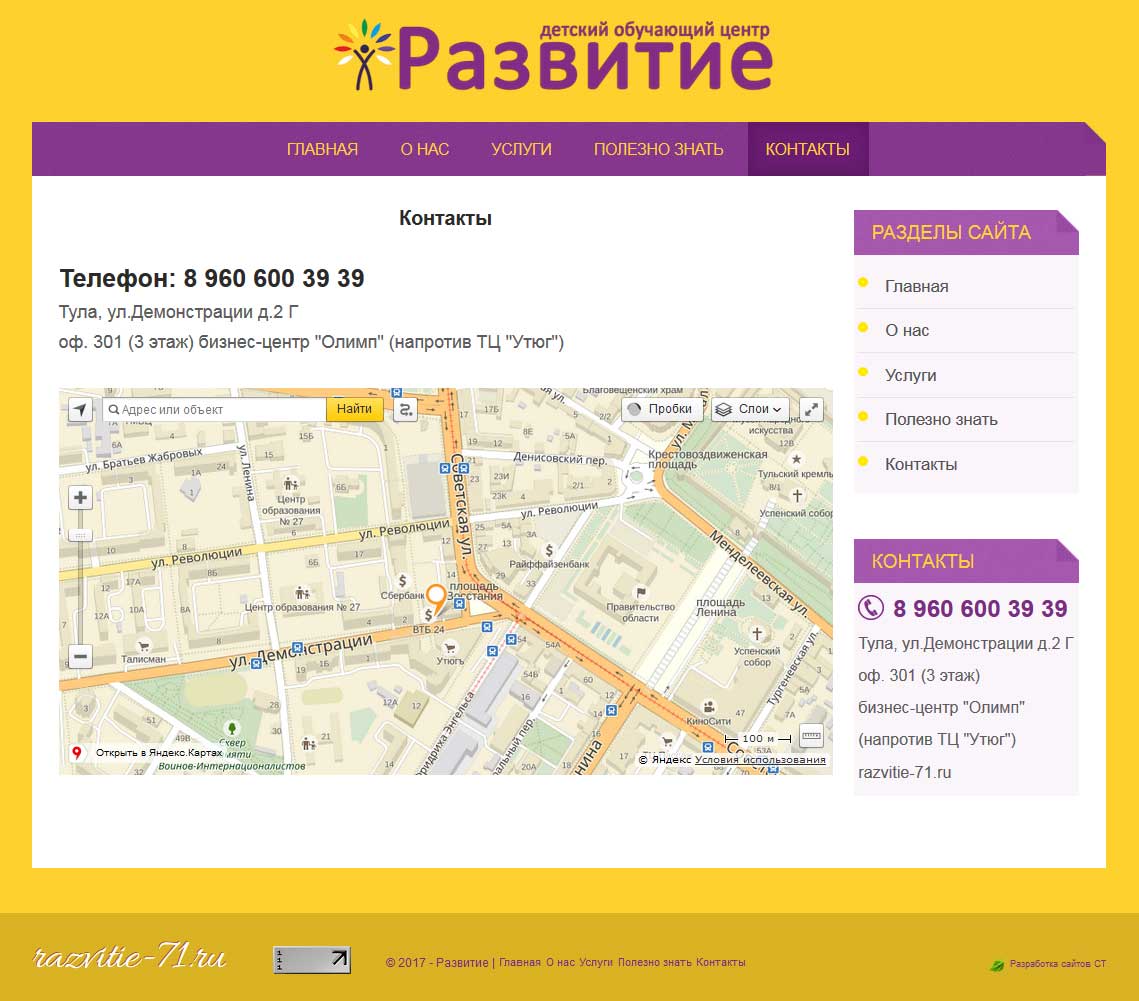The width and height of the screenshot is (1139, 1001).
Task: Open УСЛУГИ in the navigation bar
Action: tap(522, 149)
